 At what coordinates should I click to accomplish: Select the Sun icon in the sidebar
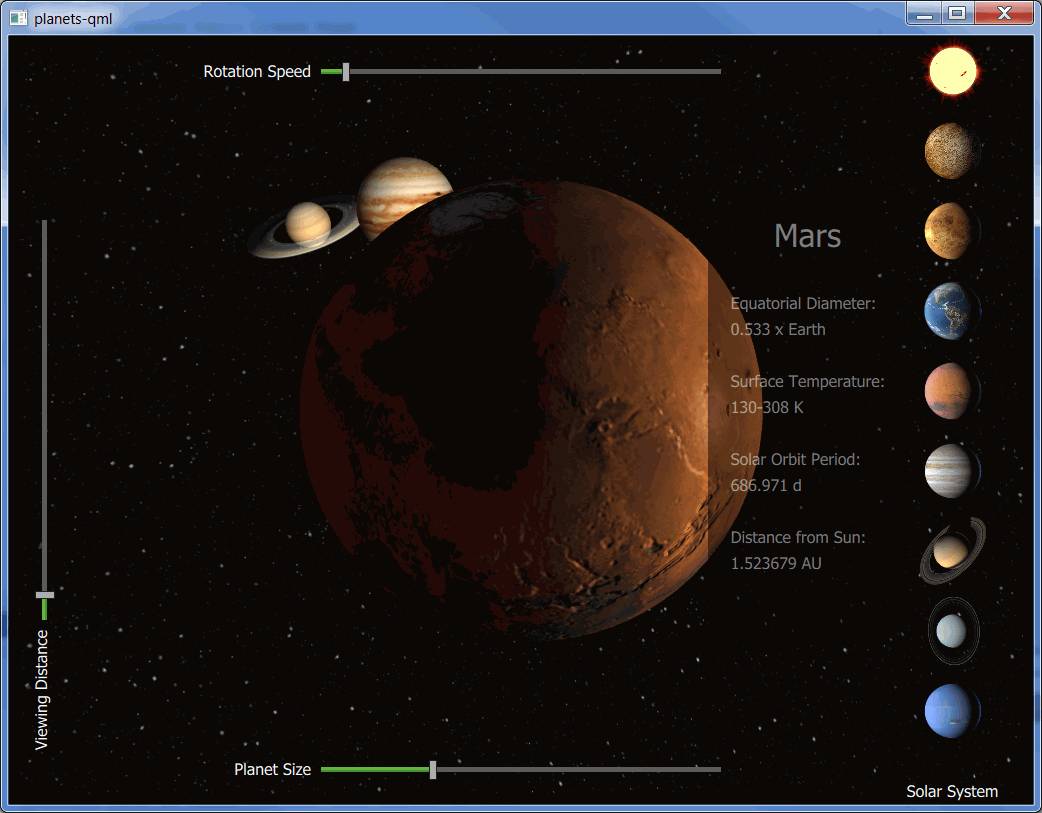coord(952,70)
